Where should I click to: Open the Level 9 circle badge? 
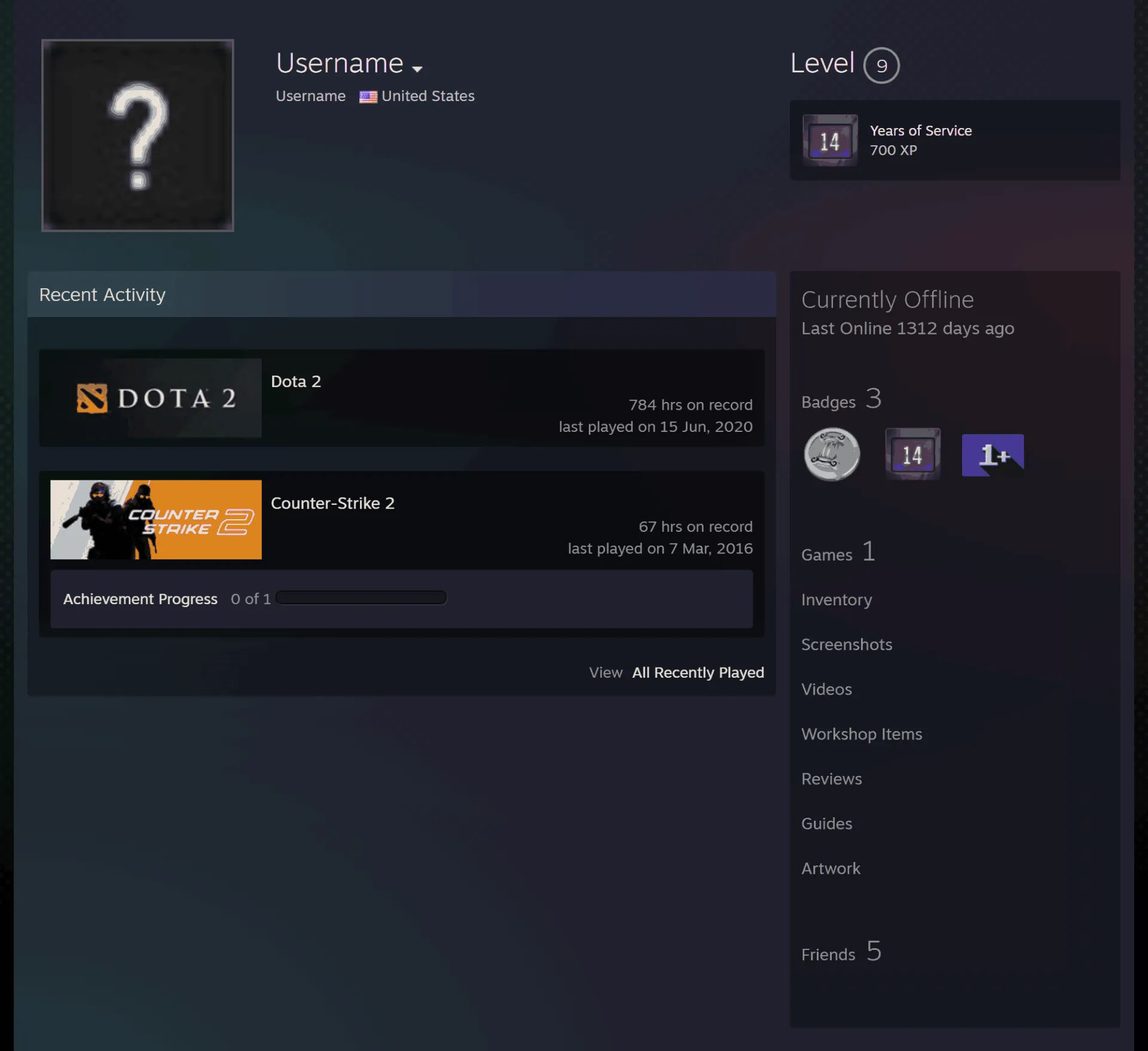(x=881, y=65)
